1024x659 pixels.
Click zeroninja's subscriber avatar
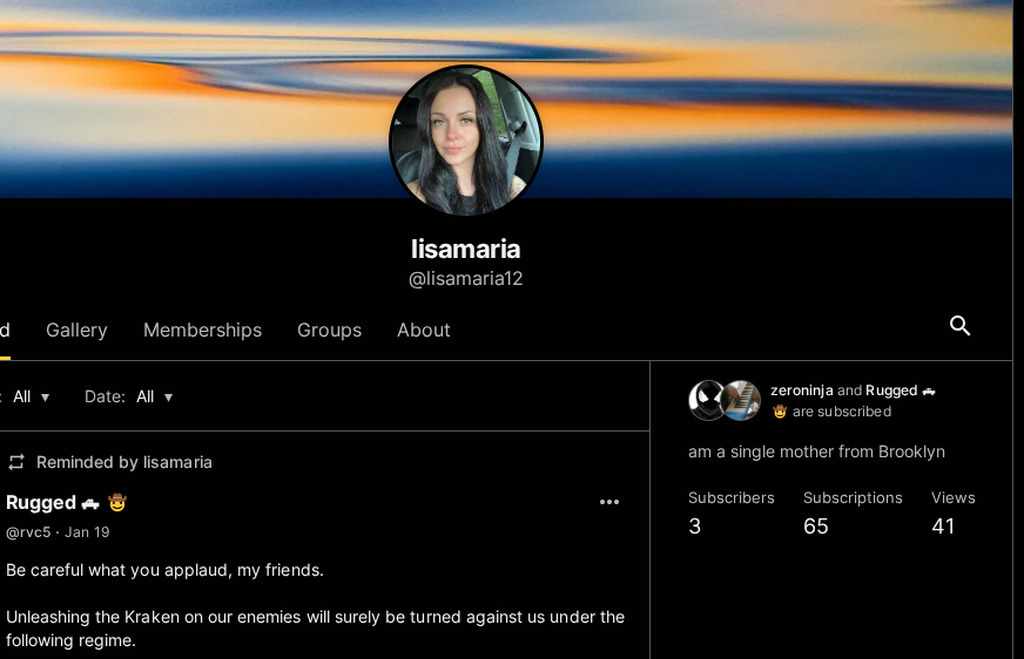pyautogui.click(x=707, y=400)
